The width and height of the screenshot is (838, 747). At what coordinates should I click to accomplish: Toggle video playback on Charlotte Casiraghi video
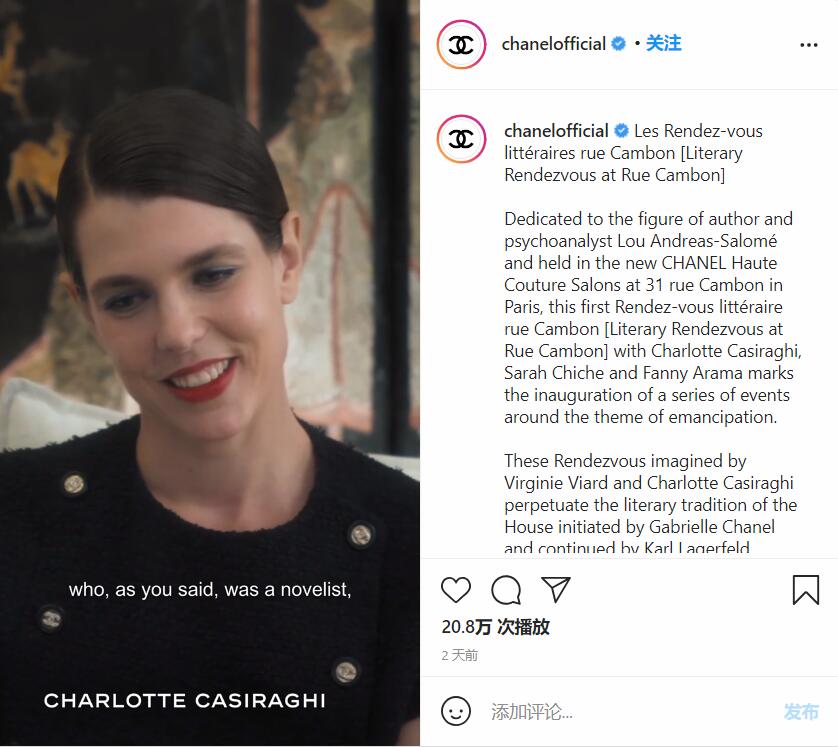tap(210, 373)
